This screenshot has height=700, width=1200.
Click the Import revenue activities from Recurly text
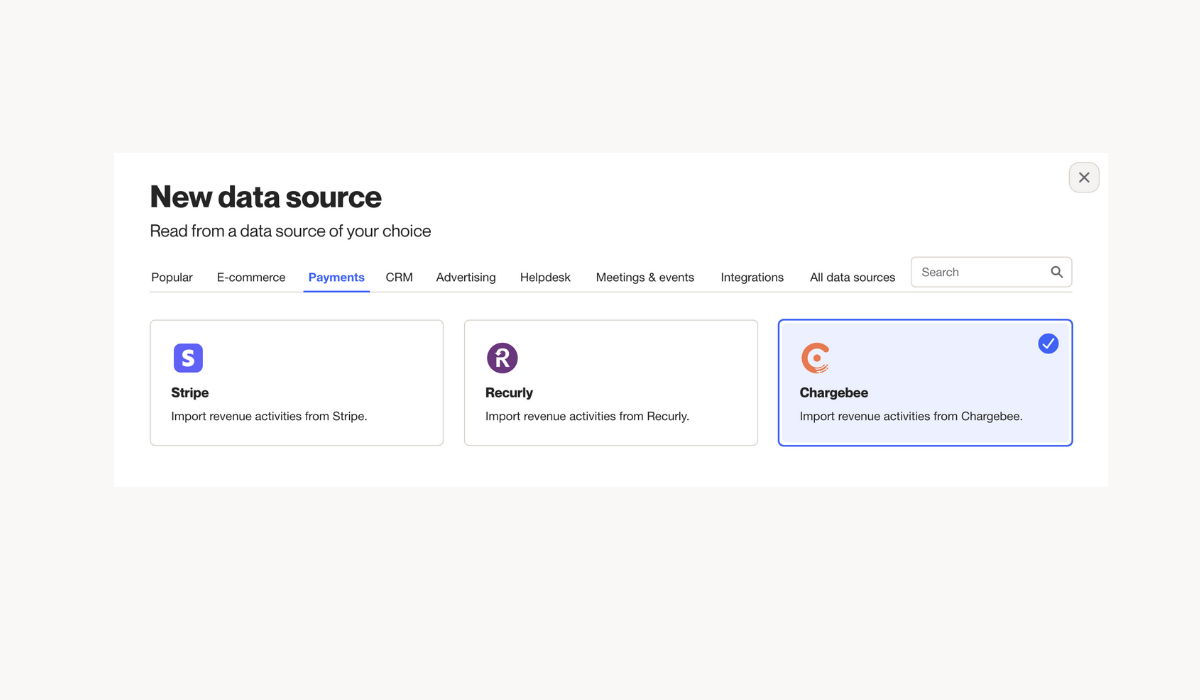[587, 416]
